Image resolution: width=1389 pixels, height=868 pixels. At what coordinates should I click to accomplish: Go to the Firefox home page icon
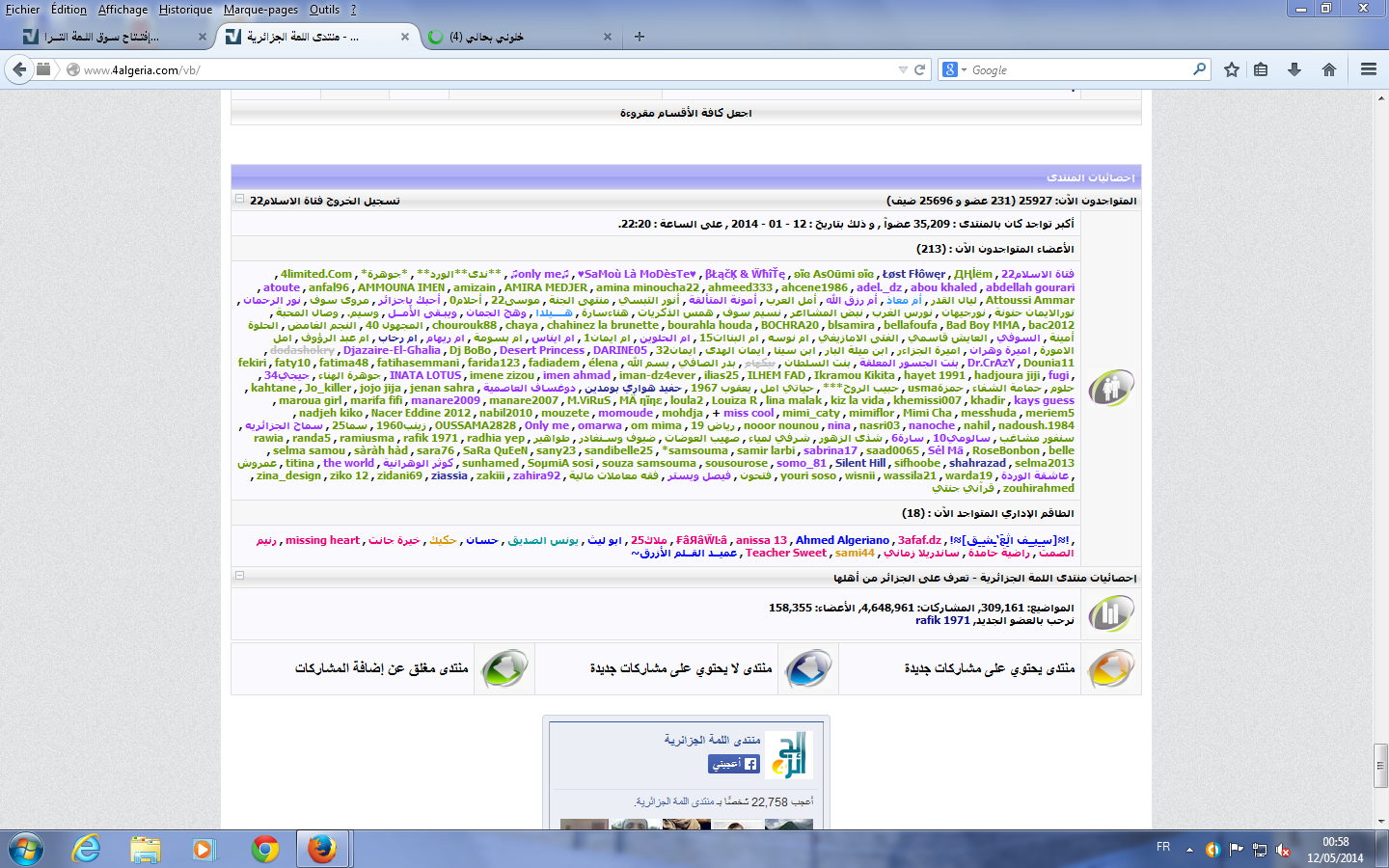(1329, 69)
